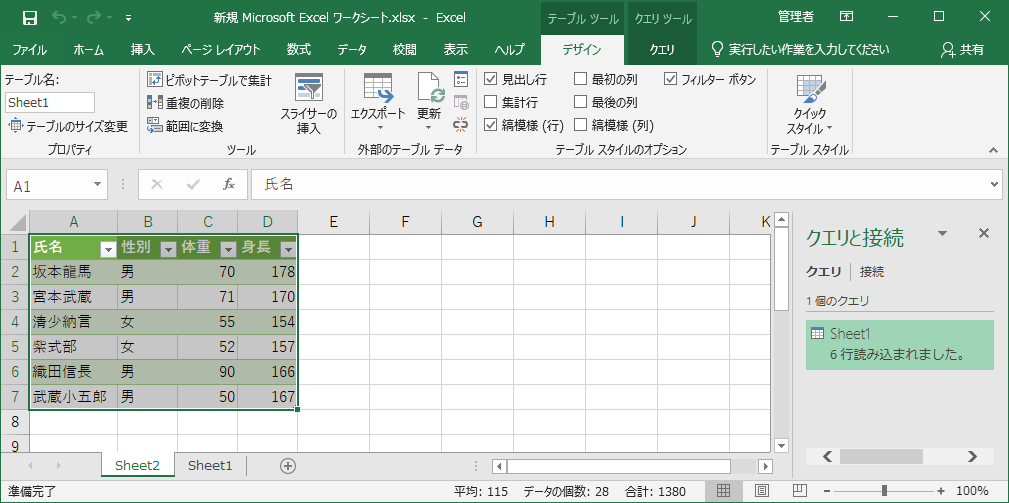Toggle 縞模様 (行) checkbox
Screen dimensions: 1009x503
[x=490, y=125]
